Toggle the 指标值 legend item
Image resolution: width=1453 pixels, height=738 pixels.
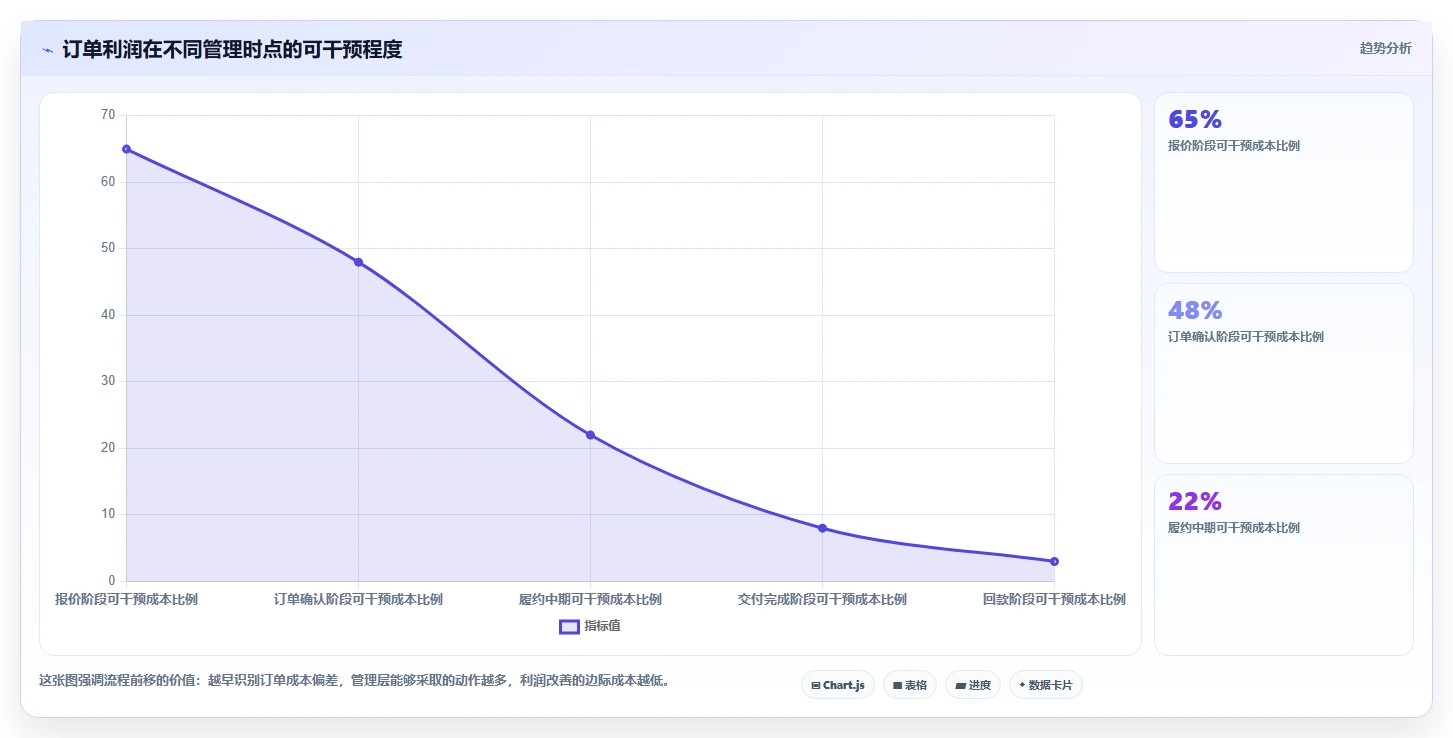pos(590,626)
